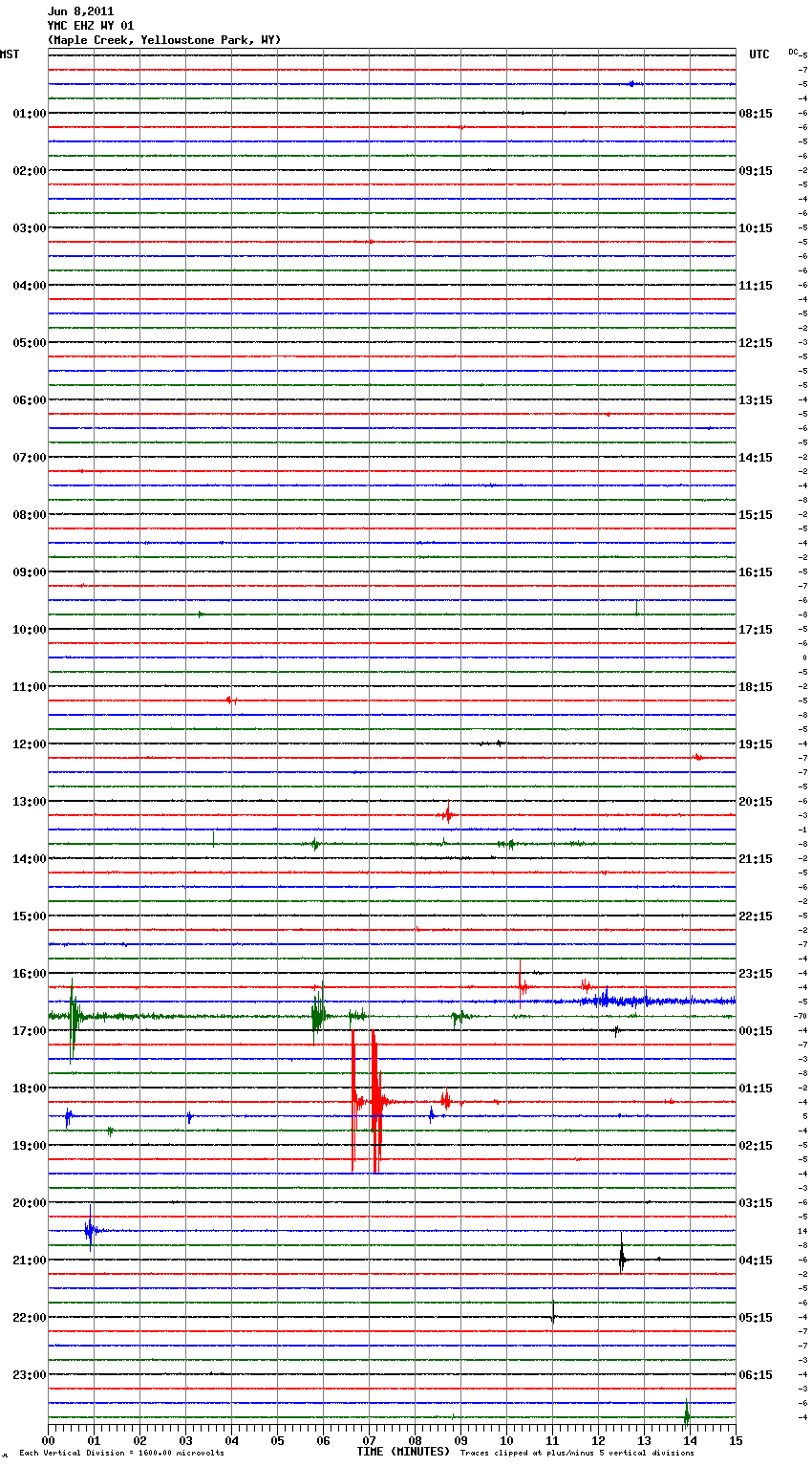Select MST time label "21:00"
Image resolution: width=812 pixels, height=1466 pixels.
30,1261
